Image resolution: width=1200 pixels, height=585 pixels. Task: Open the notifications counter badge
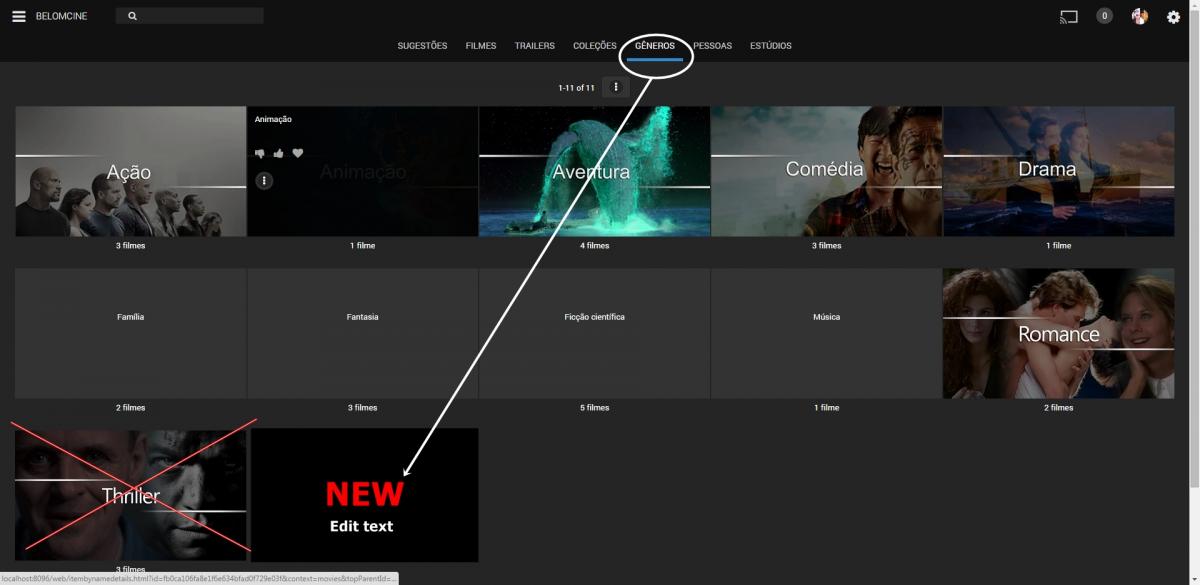coord(1104,16)
